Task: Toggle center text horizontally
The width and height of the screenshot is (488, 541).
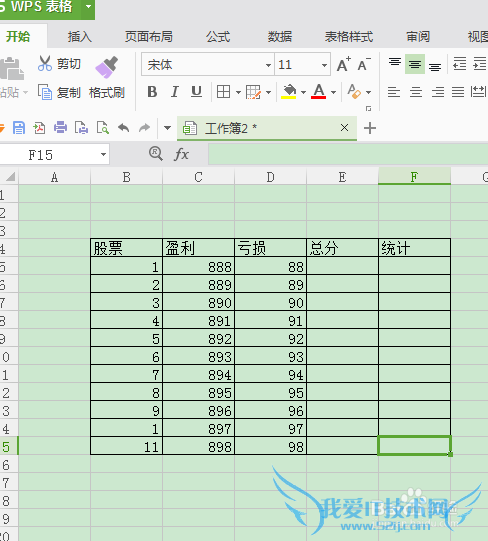Action: point(416,92)
